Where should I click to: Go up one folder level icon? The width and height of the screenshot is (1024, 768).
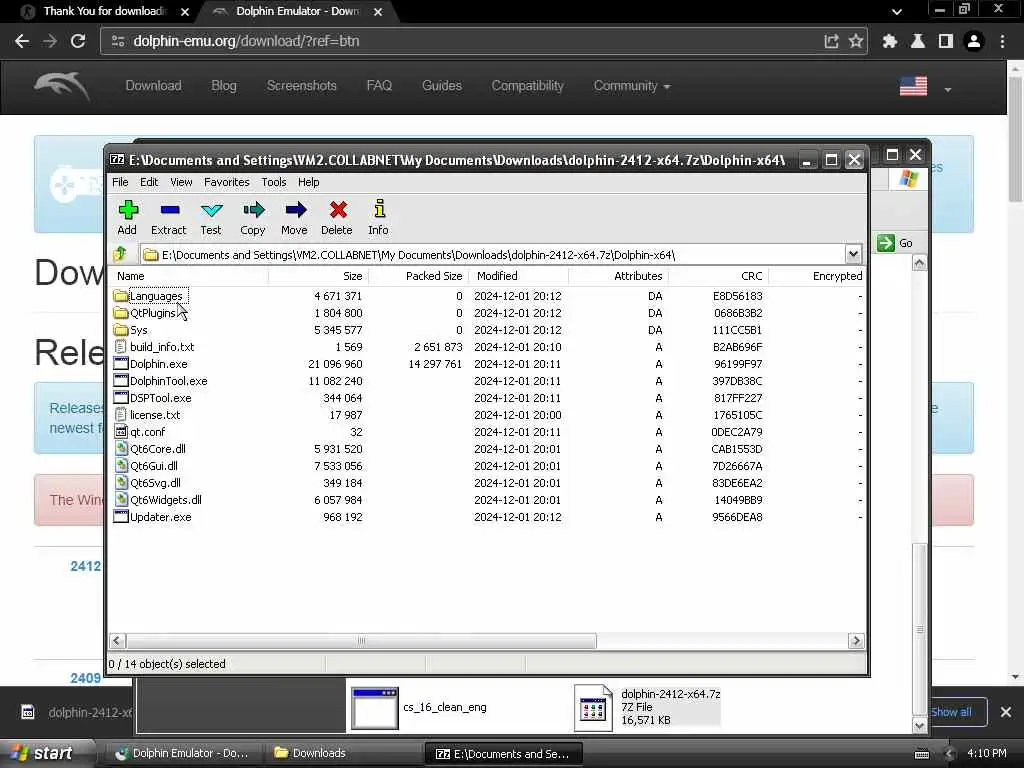click(x=120, y=254)
